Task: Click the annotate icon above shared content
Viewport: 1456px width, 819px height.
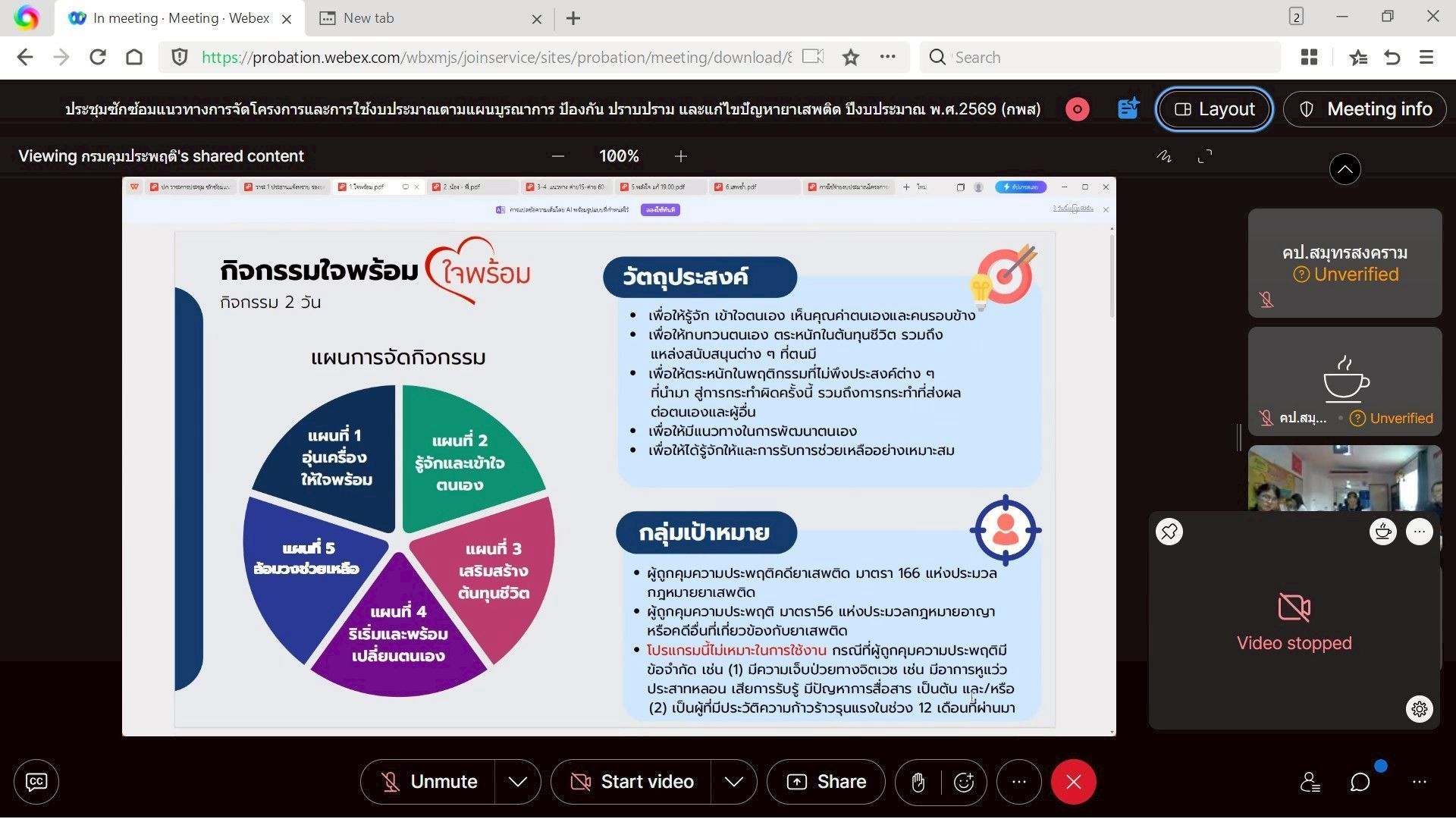Action: pos(1164,156)
